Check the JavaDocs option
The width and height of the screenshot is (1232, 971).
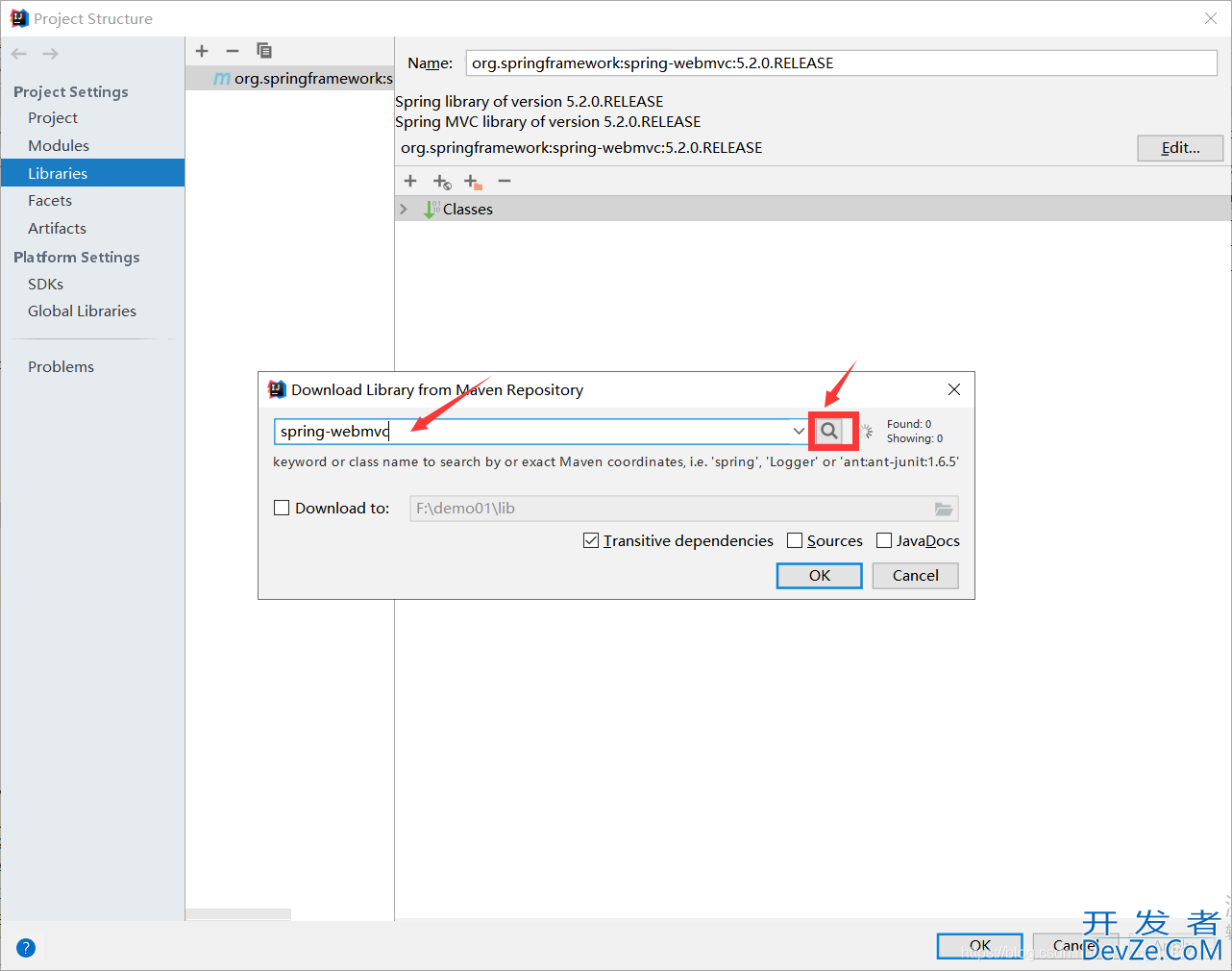coord(884,540)
